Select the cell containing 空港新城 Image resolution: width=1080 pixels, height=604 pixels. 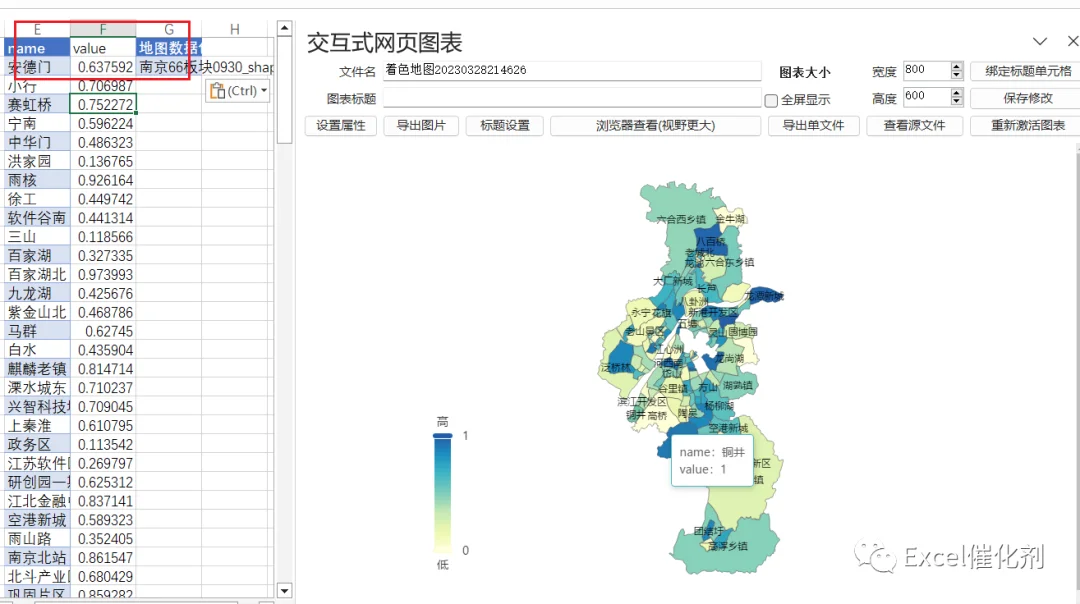[x=37, y=520]
